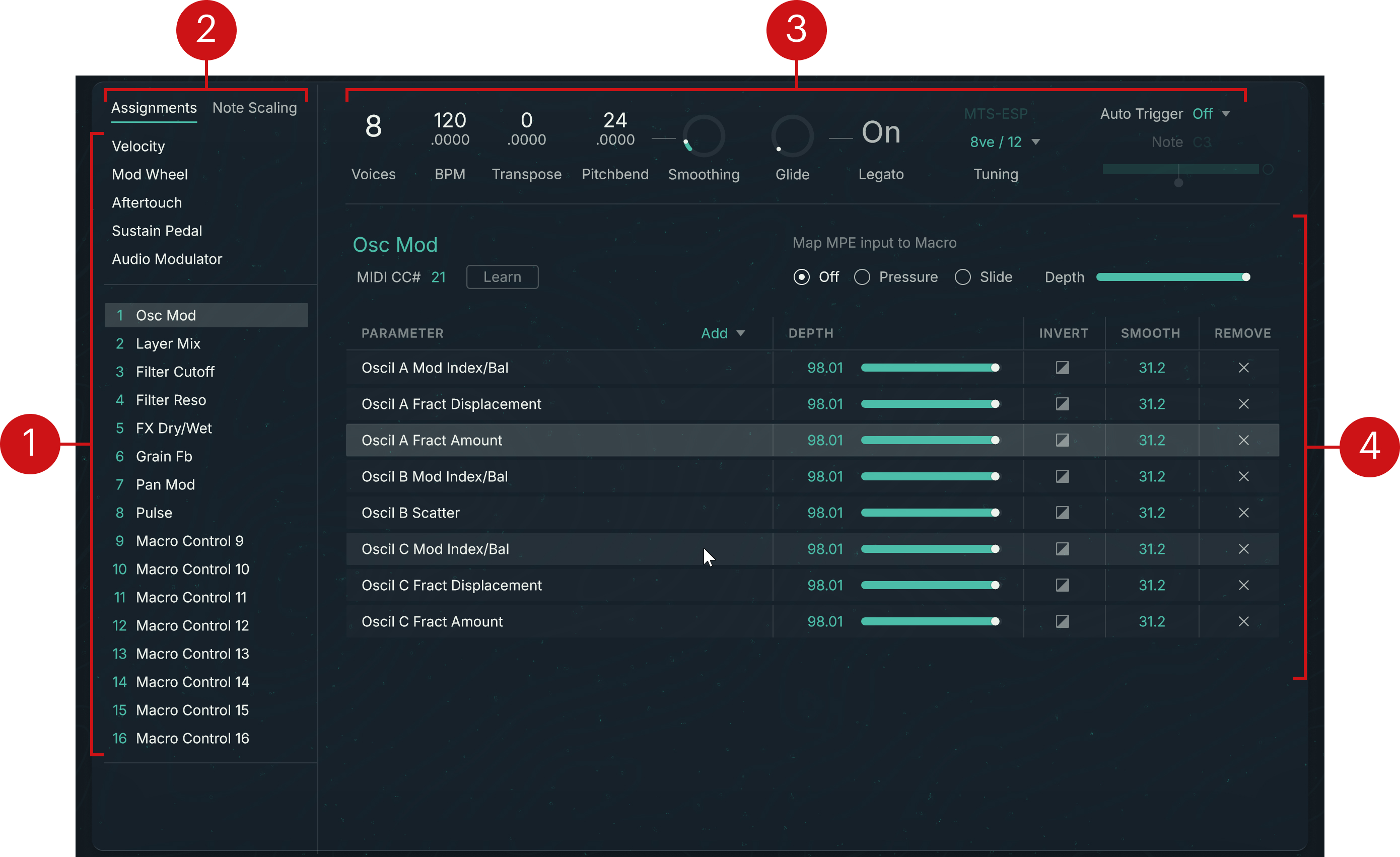The image size is (1400, 857).
Task: Select the Off MPE mapping radio
Action: point(801,277)
